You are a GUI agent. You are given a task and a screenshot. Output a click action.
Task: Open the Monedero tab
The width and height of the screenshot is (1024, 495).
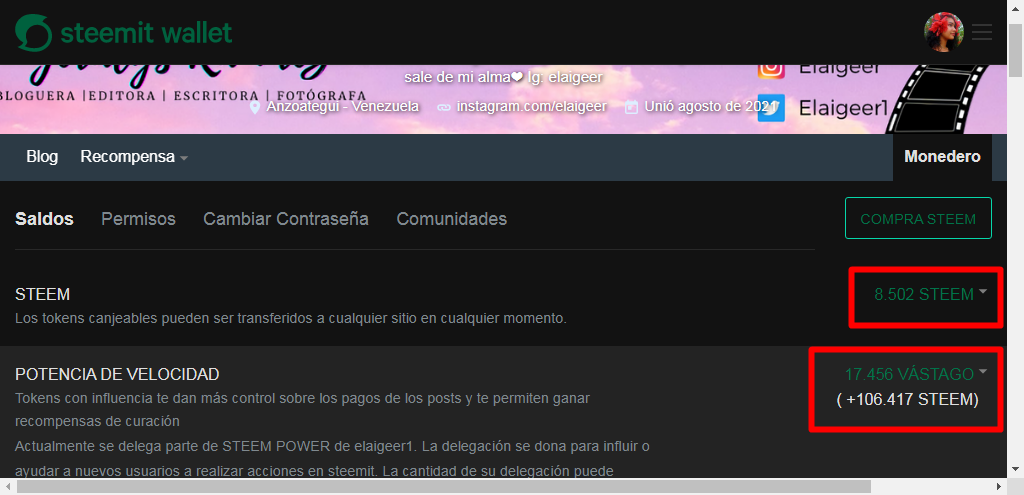click(942, 157)
